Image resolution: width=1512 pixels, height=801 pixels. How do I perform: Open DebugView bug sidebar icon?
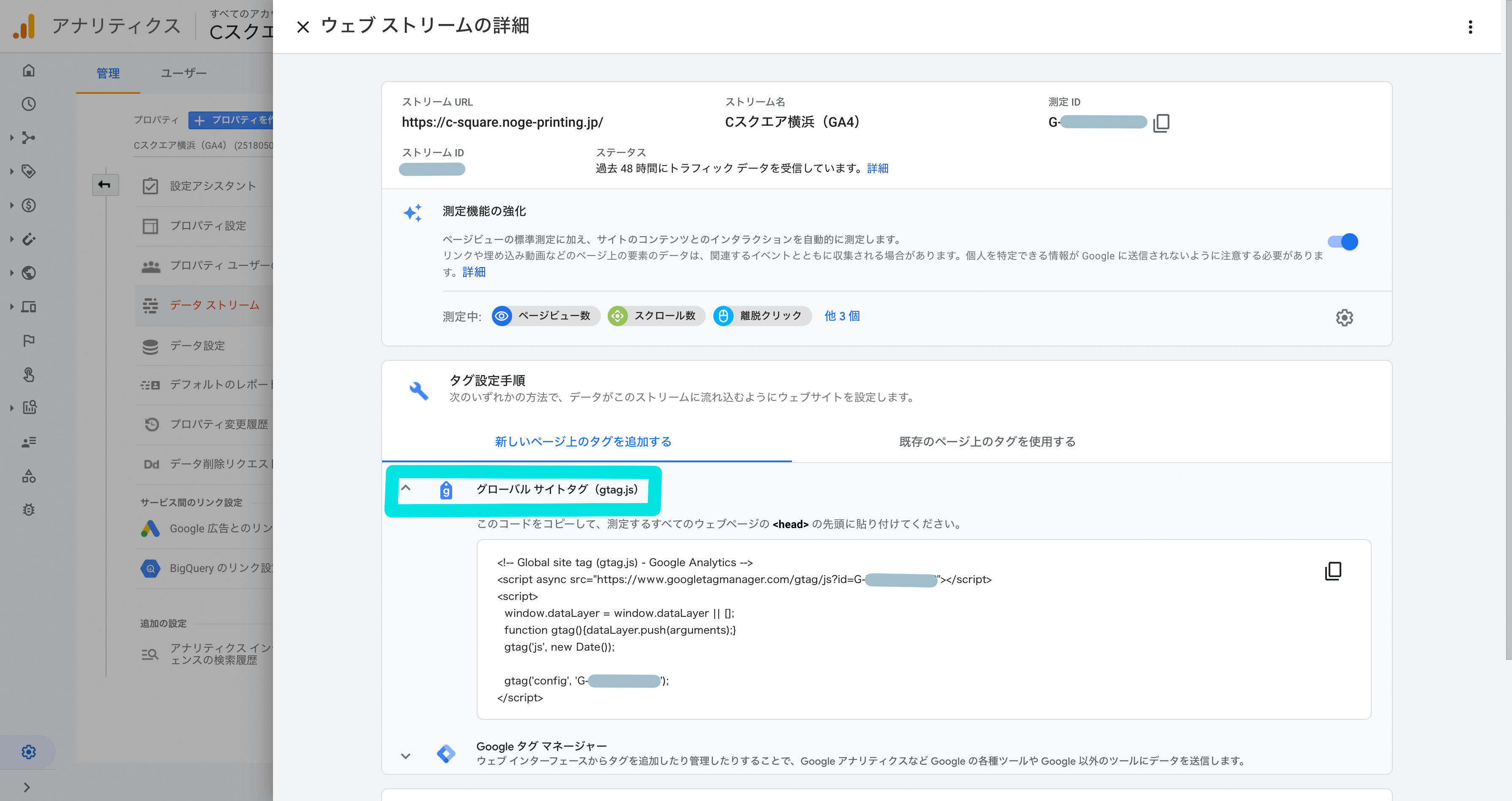(x=28, y=509)
